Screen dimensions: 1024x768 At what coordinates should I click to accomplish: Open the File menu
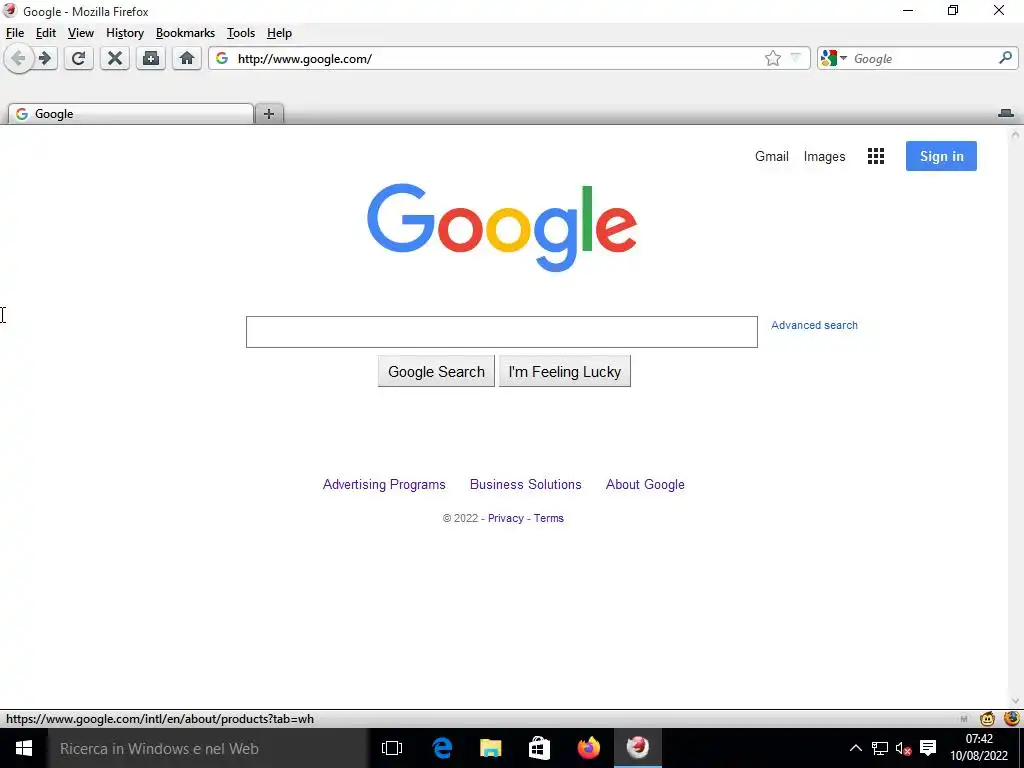(14, 33)
